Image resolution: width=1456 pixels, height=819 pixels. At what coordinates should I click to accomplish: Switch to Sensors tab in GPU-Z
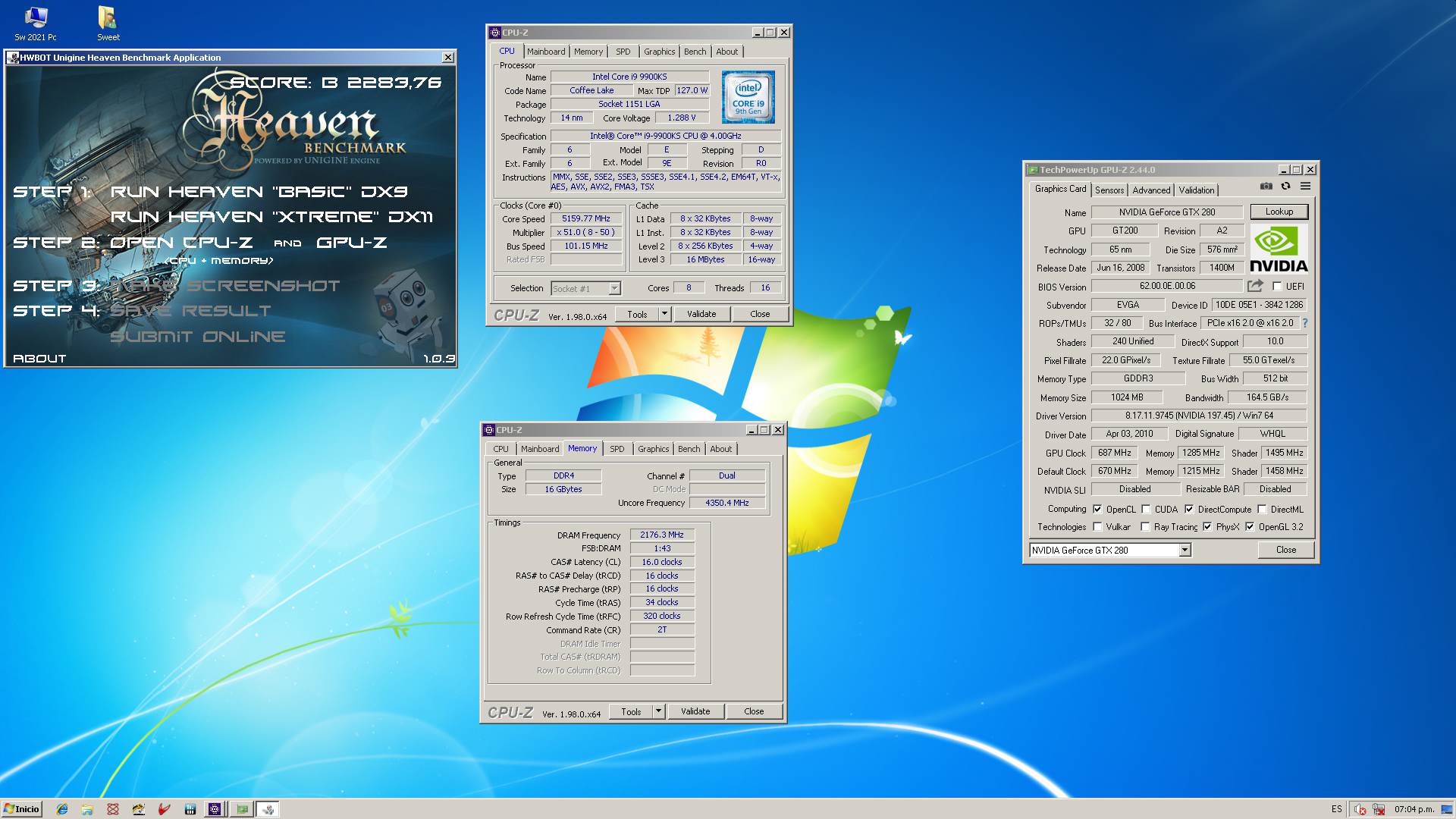click(1109, 190)
